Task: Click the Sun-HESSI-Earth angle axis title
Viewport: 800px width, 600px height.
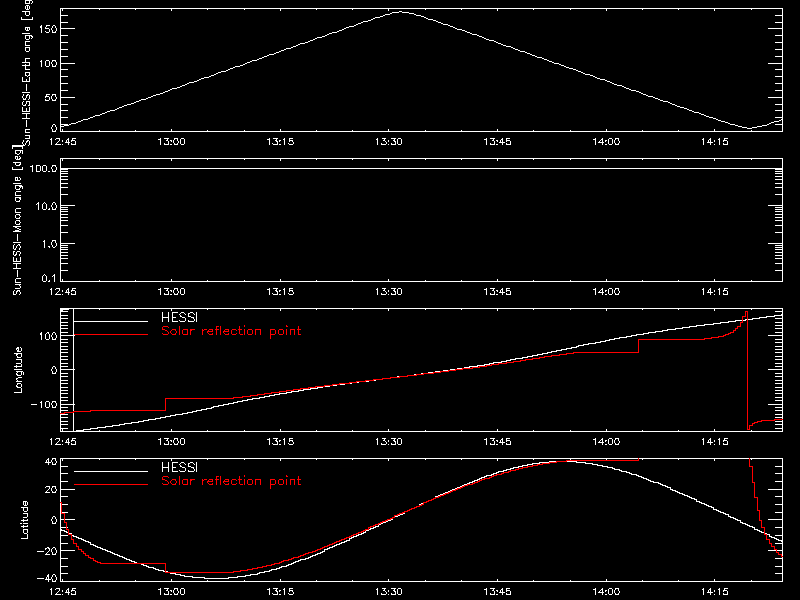Action: click(x=27, y=71)
